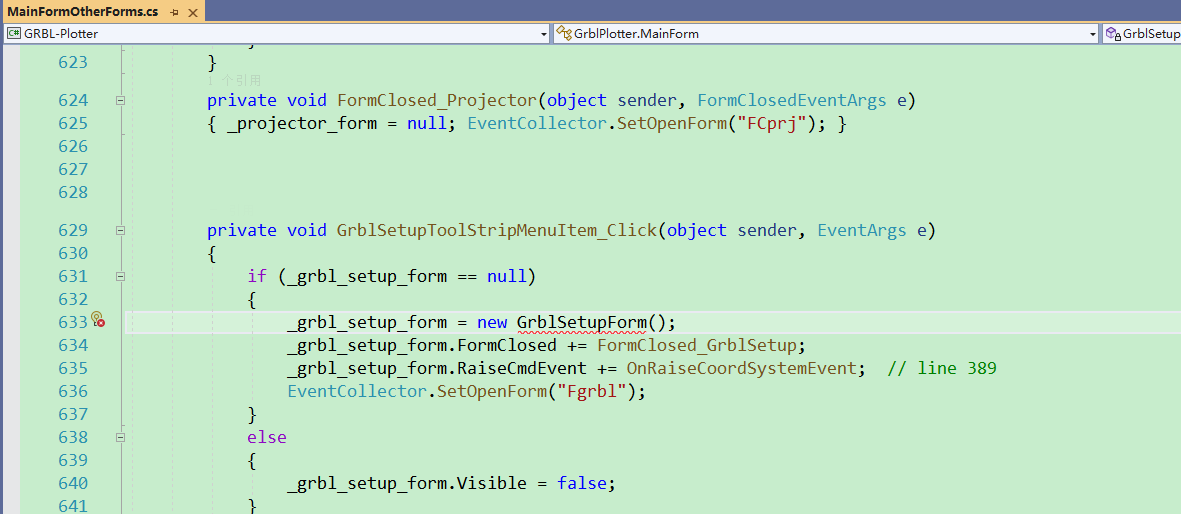Click the C# project icon beside GRBL-Plotter

14,34
